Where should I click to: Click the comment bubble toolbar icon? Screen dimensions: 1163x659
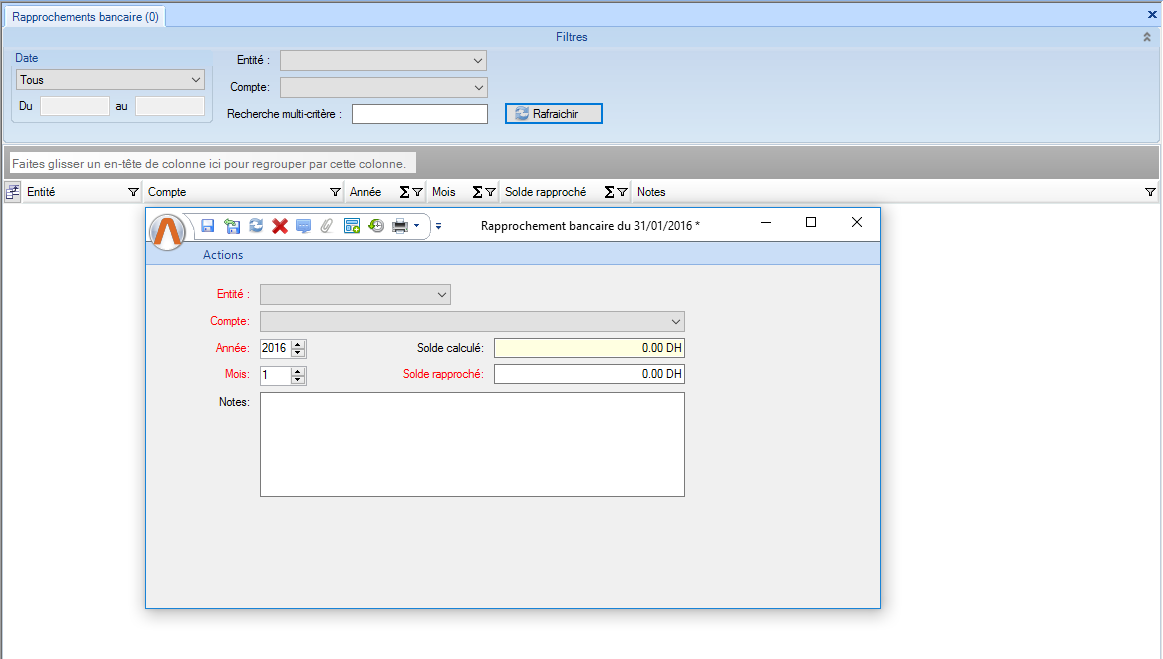(304, 226)
